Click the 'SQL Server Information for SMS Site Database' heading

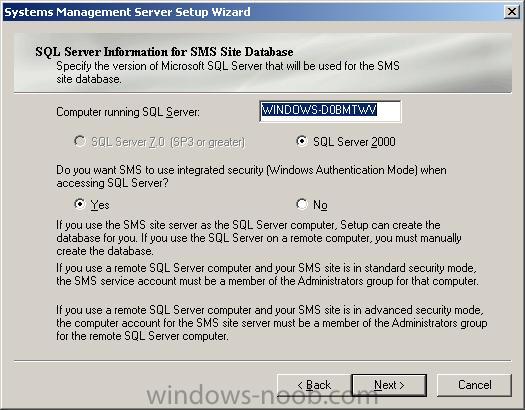tap(164, 52)
